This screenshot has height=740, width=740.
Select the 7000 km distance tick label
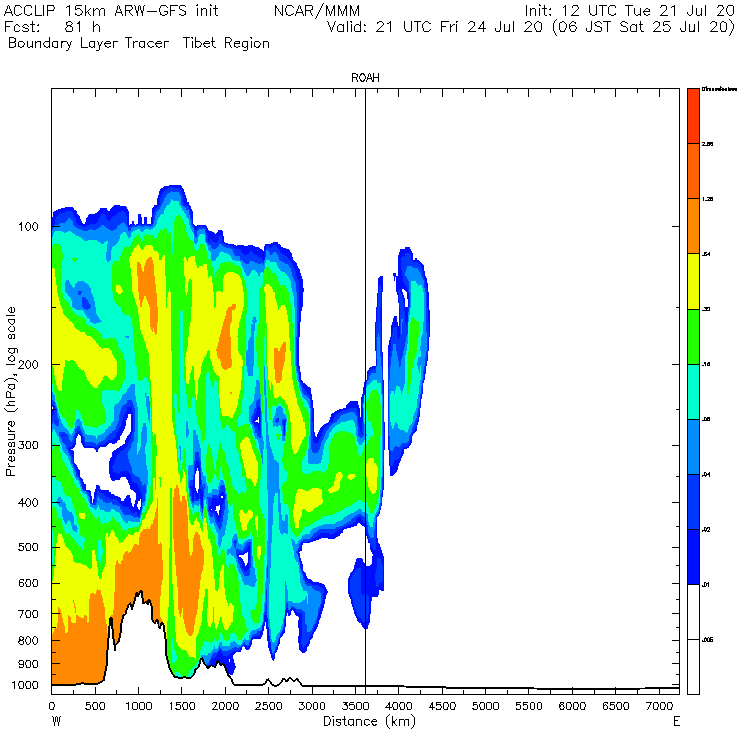(x=659, y=706)
